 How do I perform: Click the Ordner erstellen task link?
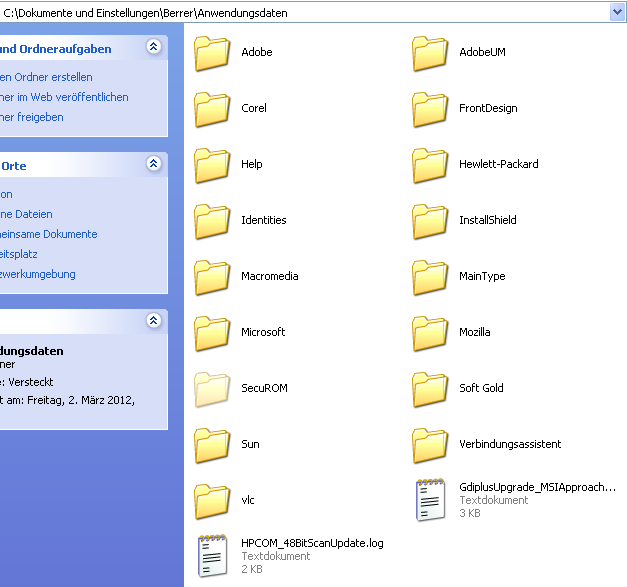(x=46, y=77)
